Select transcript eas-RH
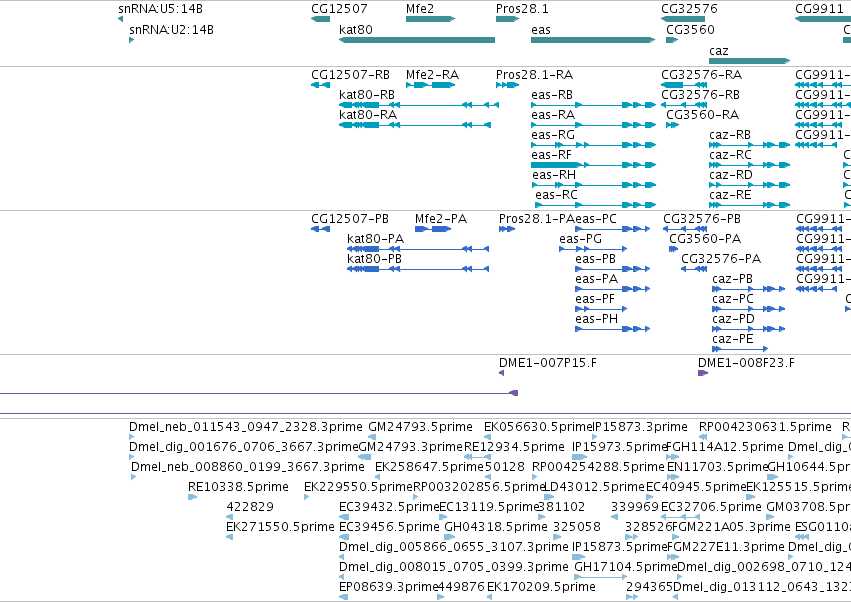This screenshot has width=851, height=602. point(554,175)
